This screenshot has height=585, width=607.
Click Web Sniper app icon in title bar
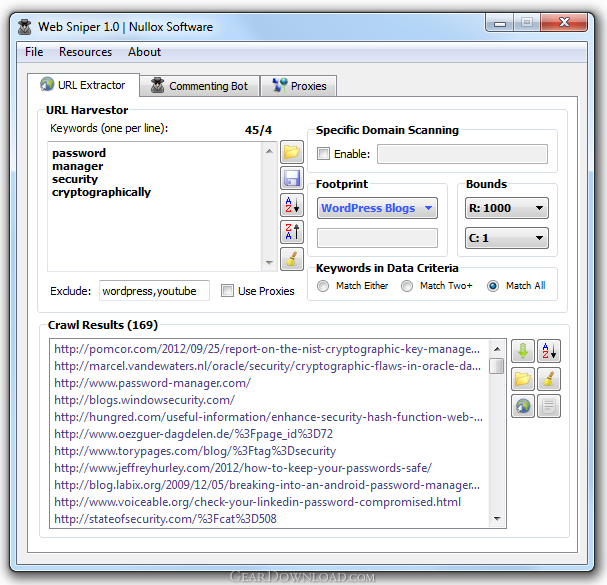[25, 27]
